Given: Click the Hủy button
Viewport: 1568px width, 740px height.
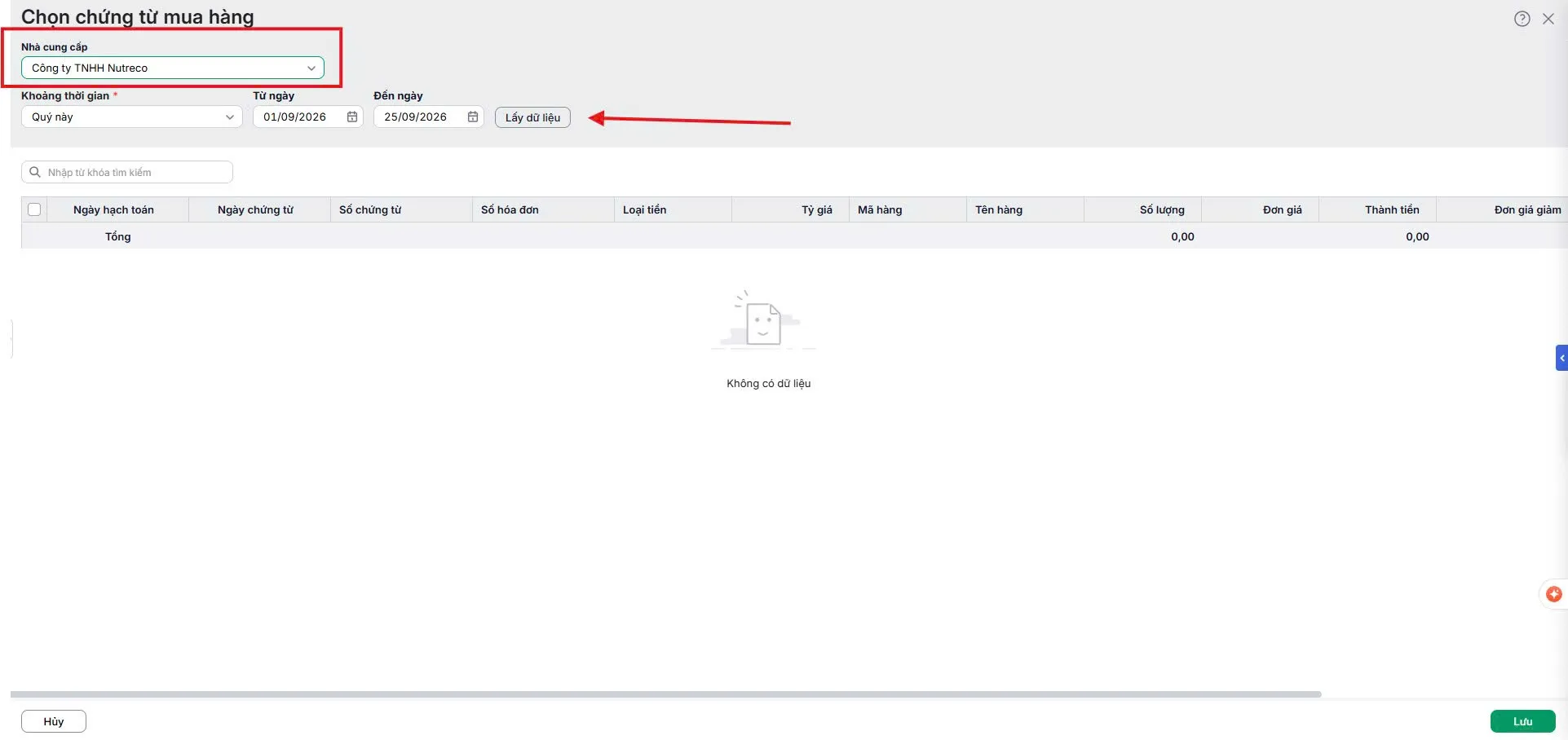Looking at the screenshot, I should pyautogui.click(x=54, y=721).
